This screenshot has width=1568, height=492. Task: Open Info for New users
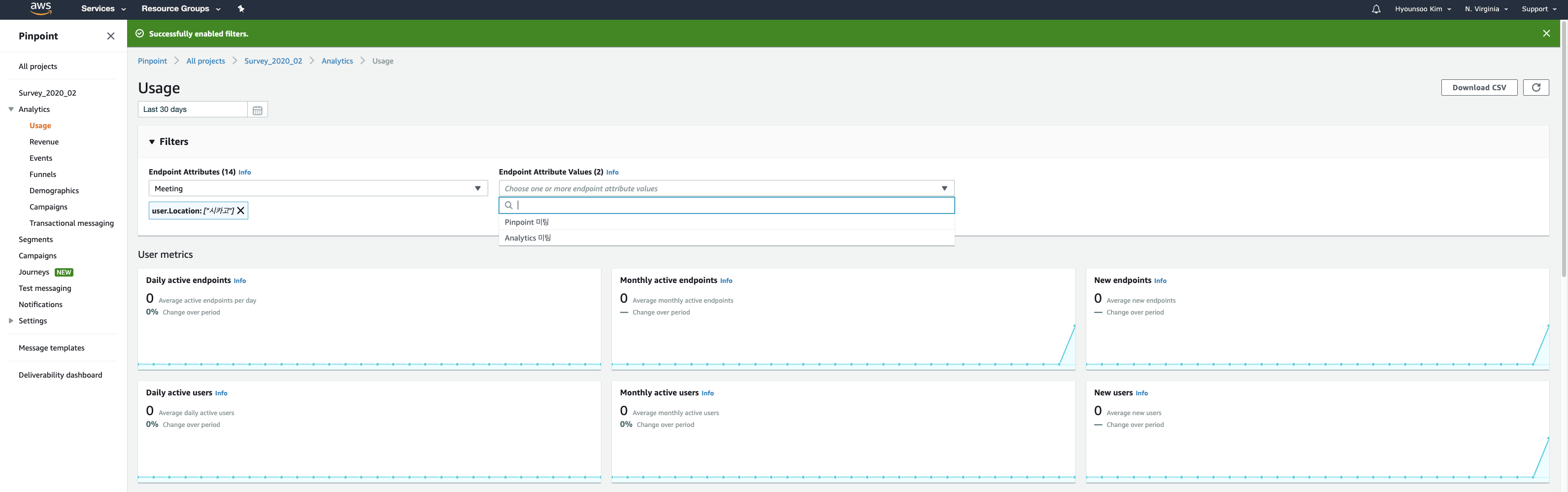tap(1141, 393)
